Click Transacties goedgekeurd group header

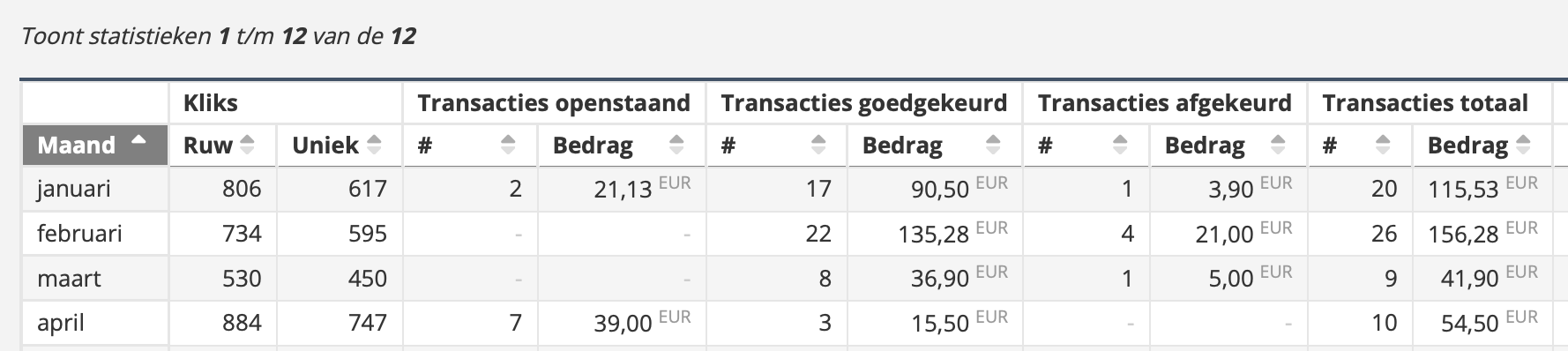click(x=864, y=103)
